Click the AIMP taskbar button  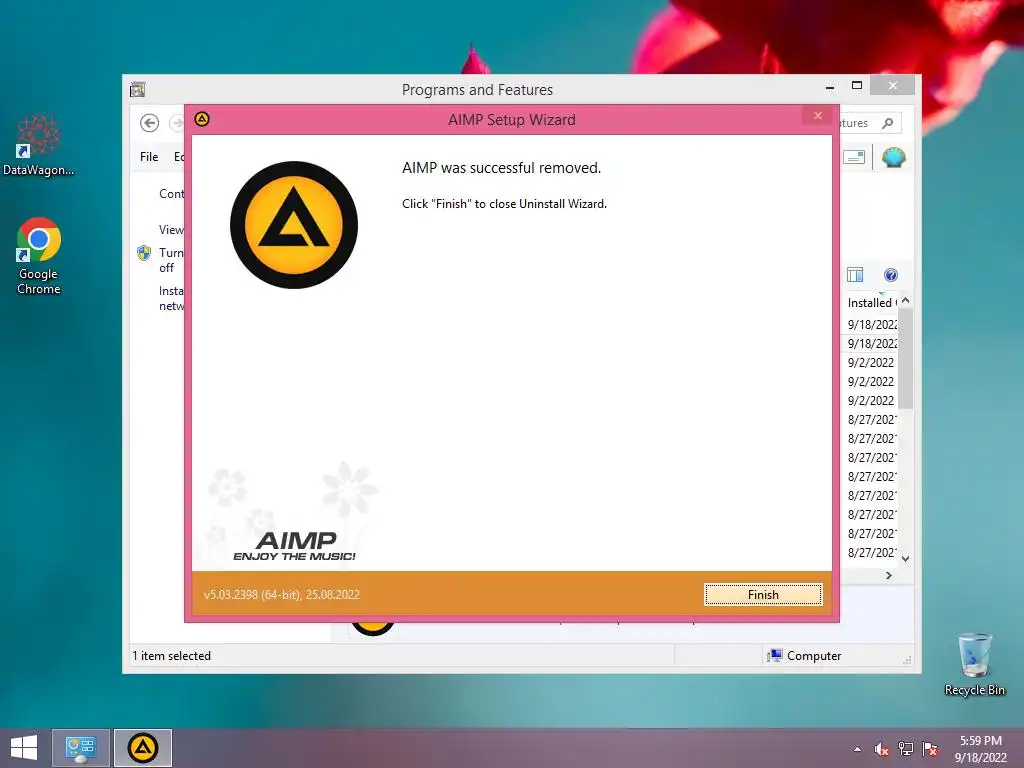point(143,748)
